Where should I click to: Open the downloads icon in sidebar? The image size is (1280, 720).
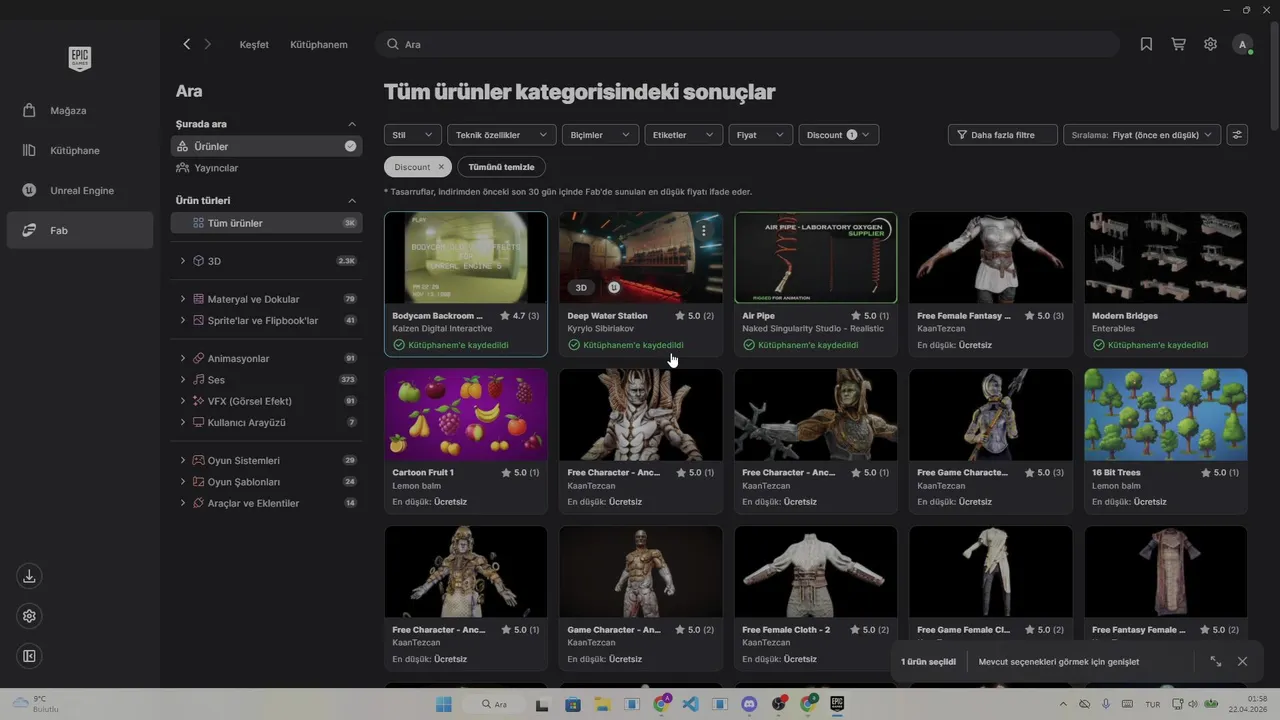pyautogui.click(x=29, y=576)
